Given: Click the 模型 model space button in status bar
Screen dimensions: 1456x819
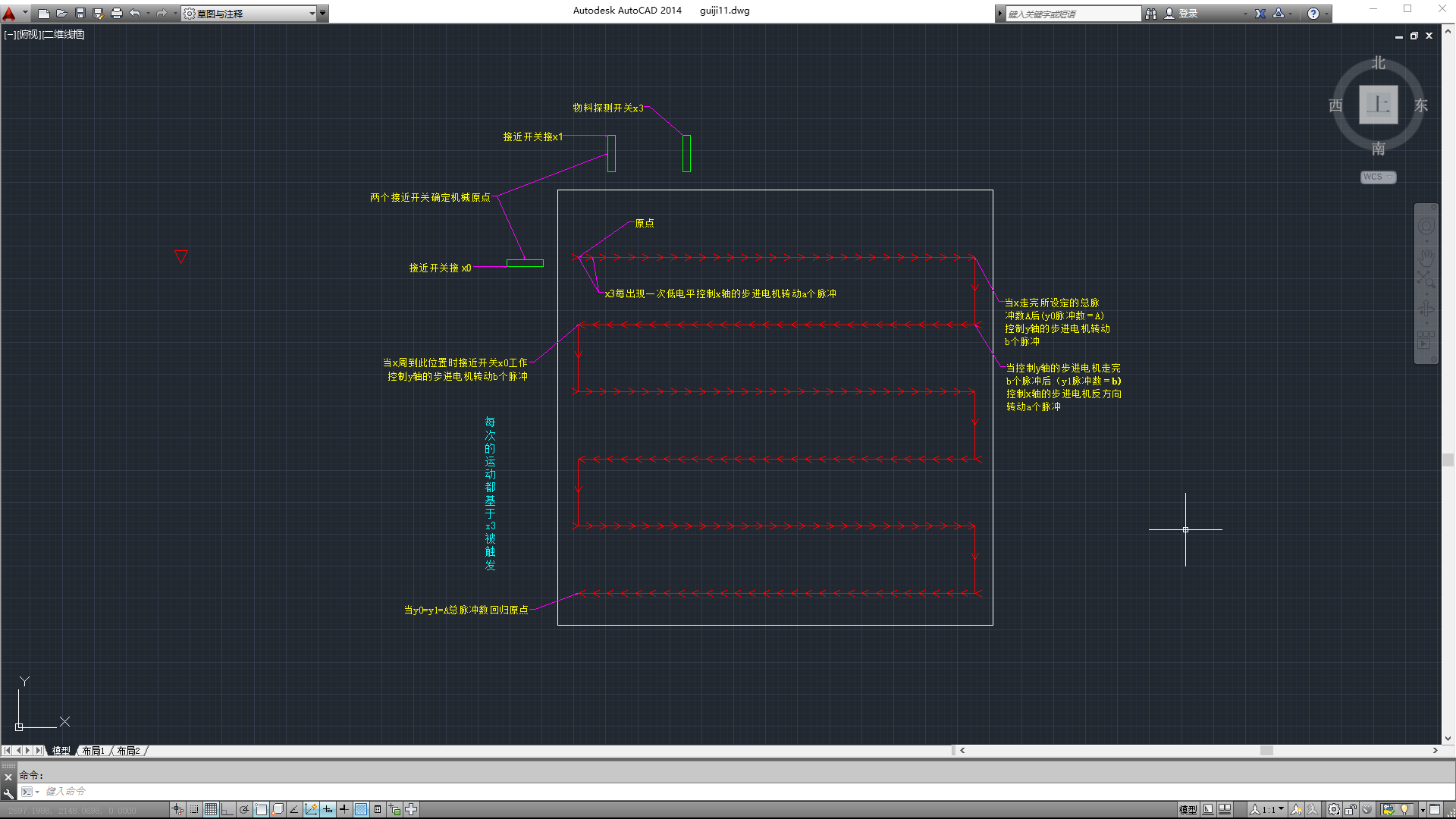Looking at the screenshot, I should (1188, 809).
